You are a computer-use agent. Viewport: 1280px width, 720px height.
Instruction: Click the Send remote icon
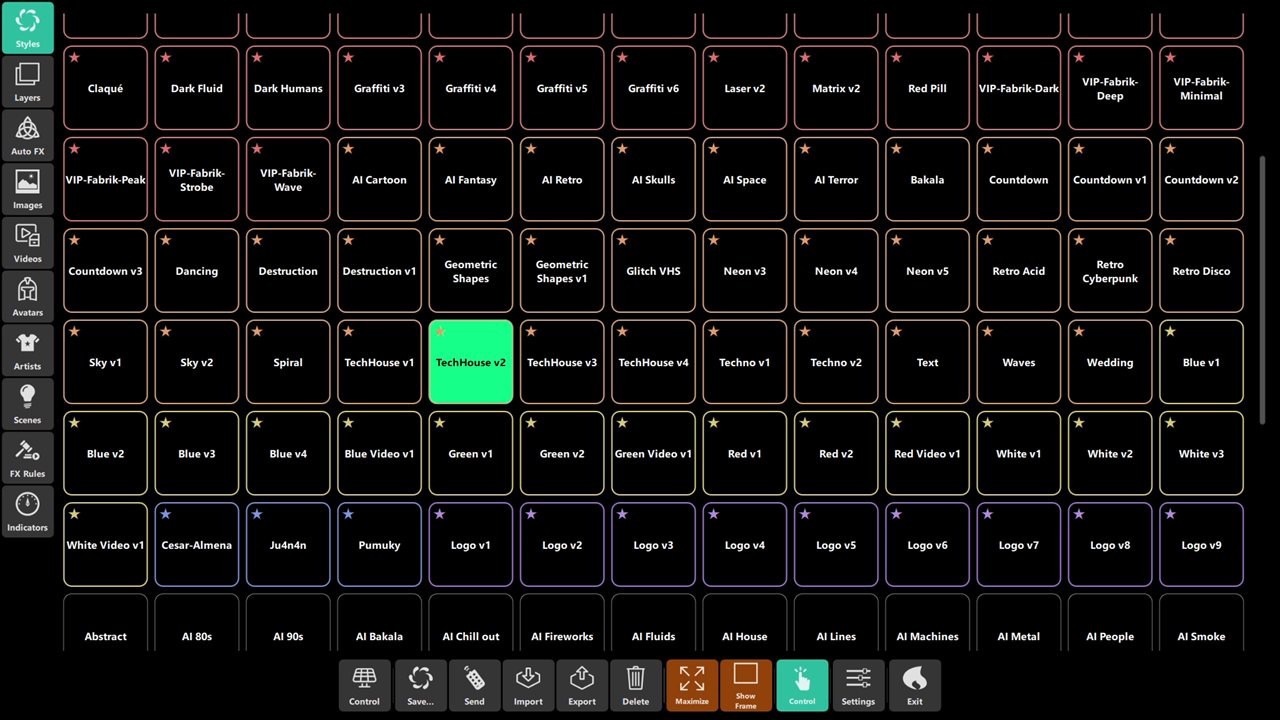[474, 685]
